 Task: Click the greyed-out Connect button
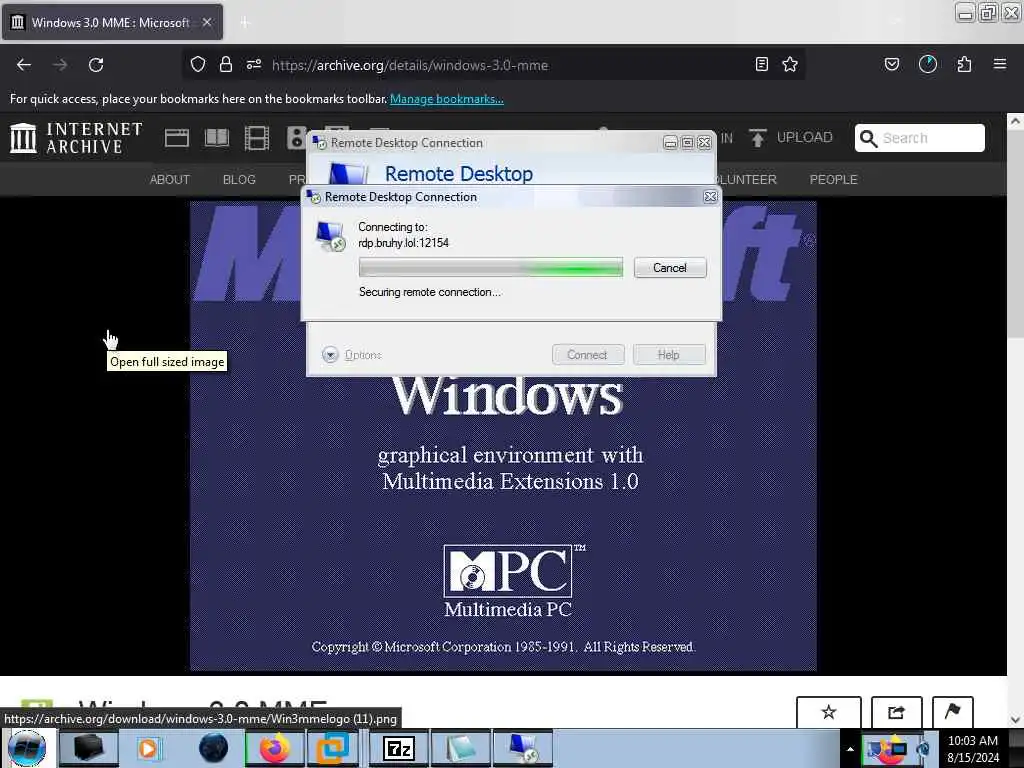tap(588, 355)
